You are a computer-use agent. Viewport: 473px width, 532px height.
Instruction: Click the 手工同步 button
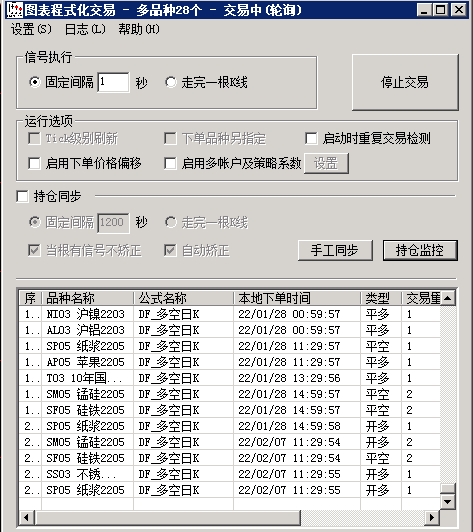335,250
